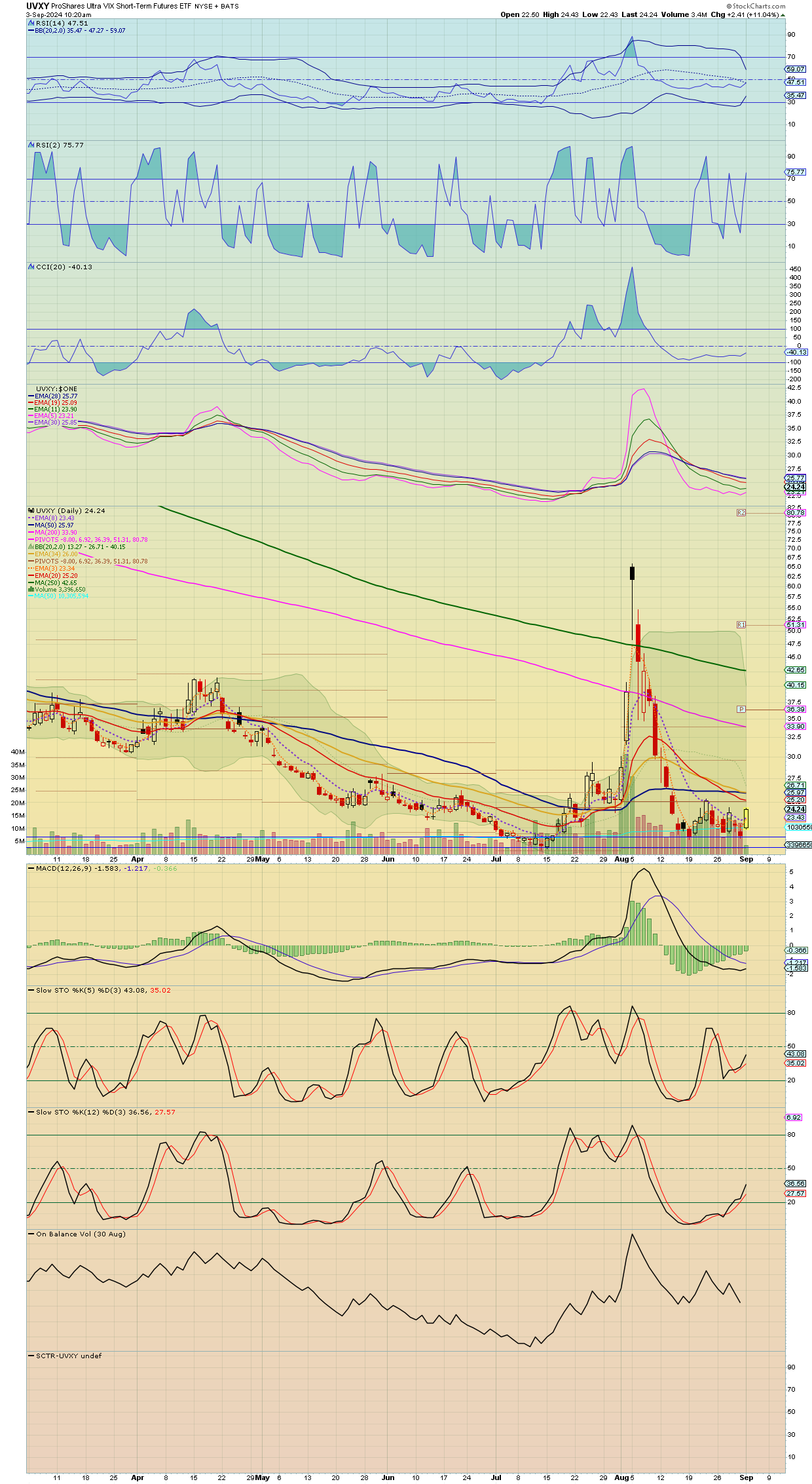Click the 'CCI(20) -40.13' panel label
The width and height of the screenshot is (812, 1484).
click(x=64, y=267)
